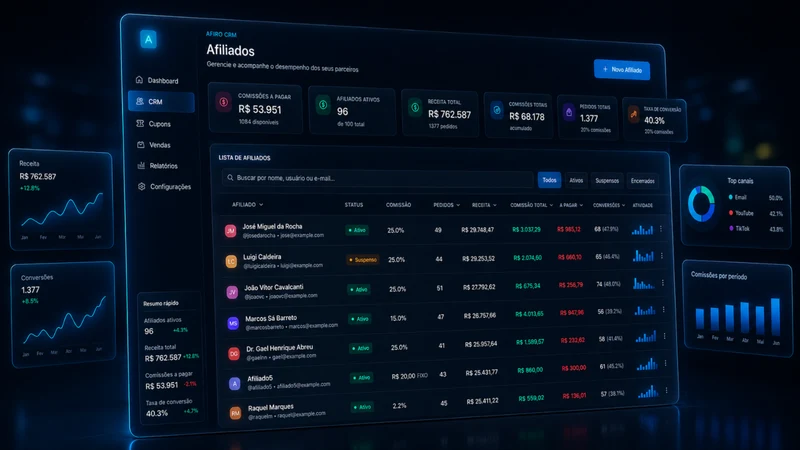800x450 pixels.
Task: Click the Afiro CRM logo icon
Action: coord(148,39)
